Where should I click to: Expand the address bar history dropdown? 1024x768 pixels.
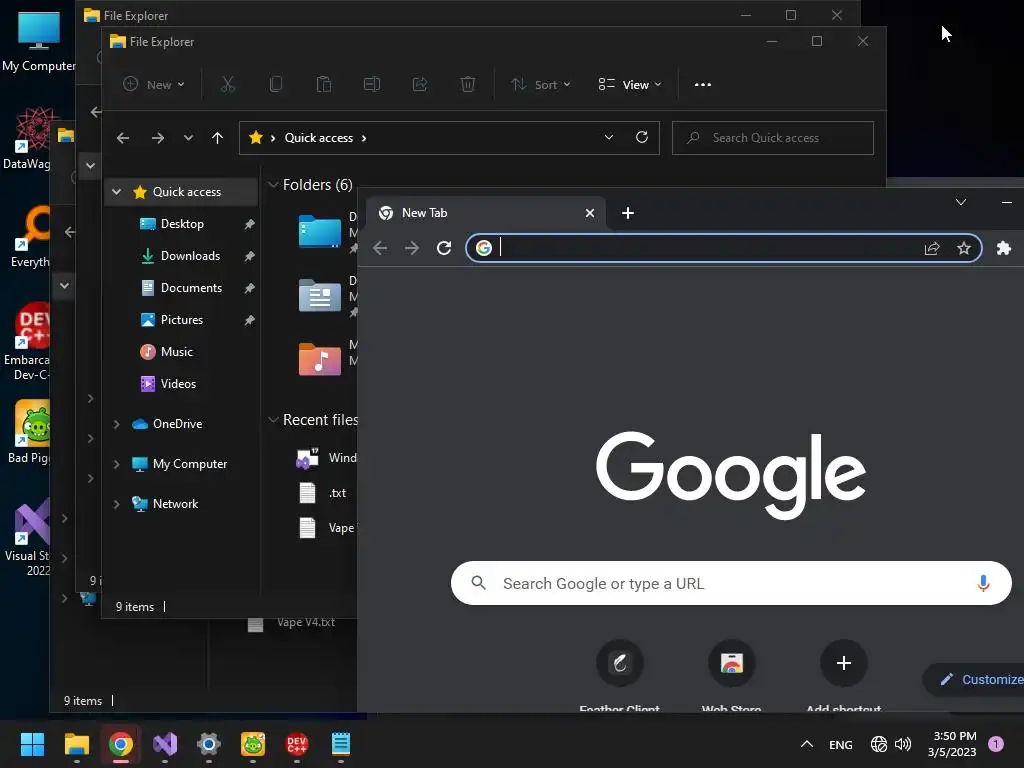tap(609, 137)
